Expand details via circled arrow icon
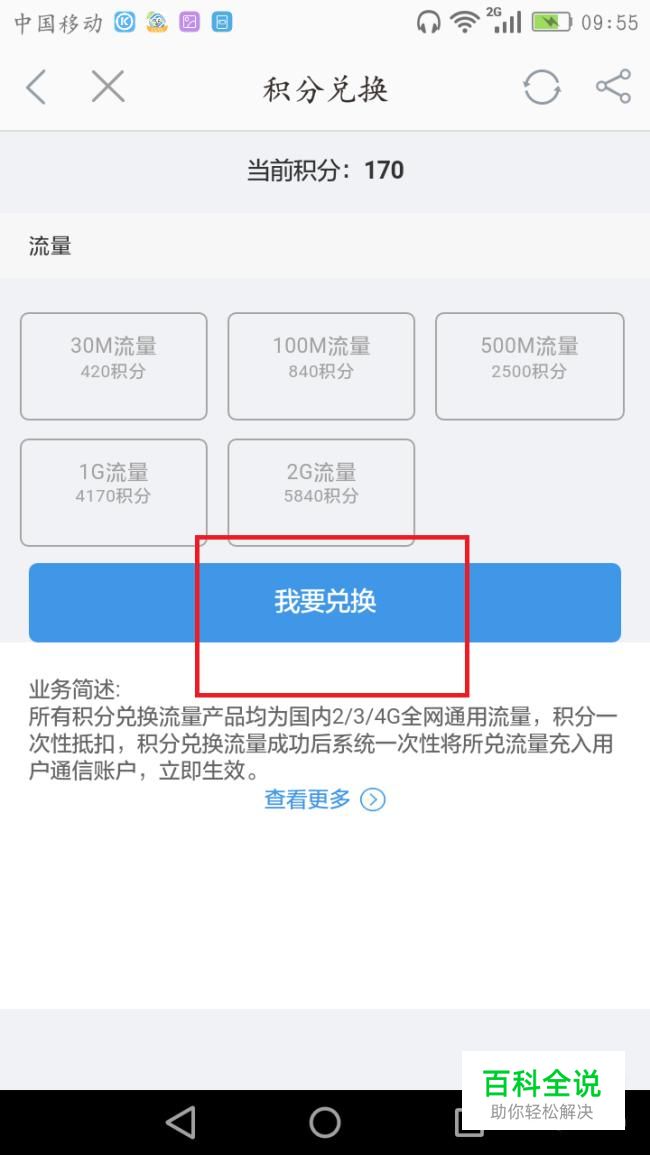 [x=373, y=799]
